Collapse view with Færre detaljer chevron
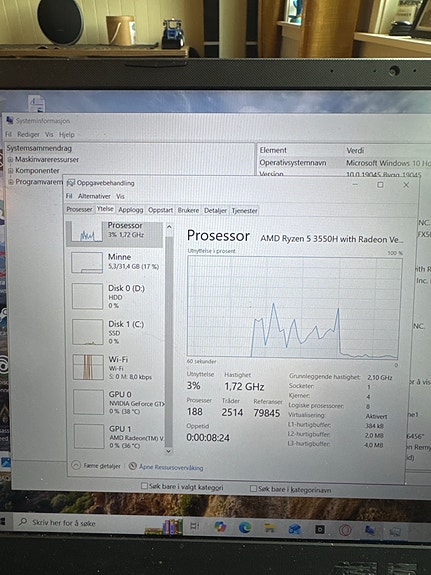Screen dimensions: 431x575 click(x=76, y=465)
